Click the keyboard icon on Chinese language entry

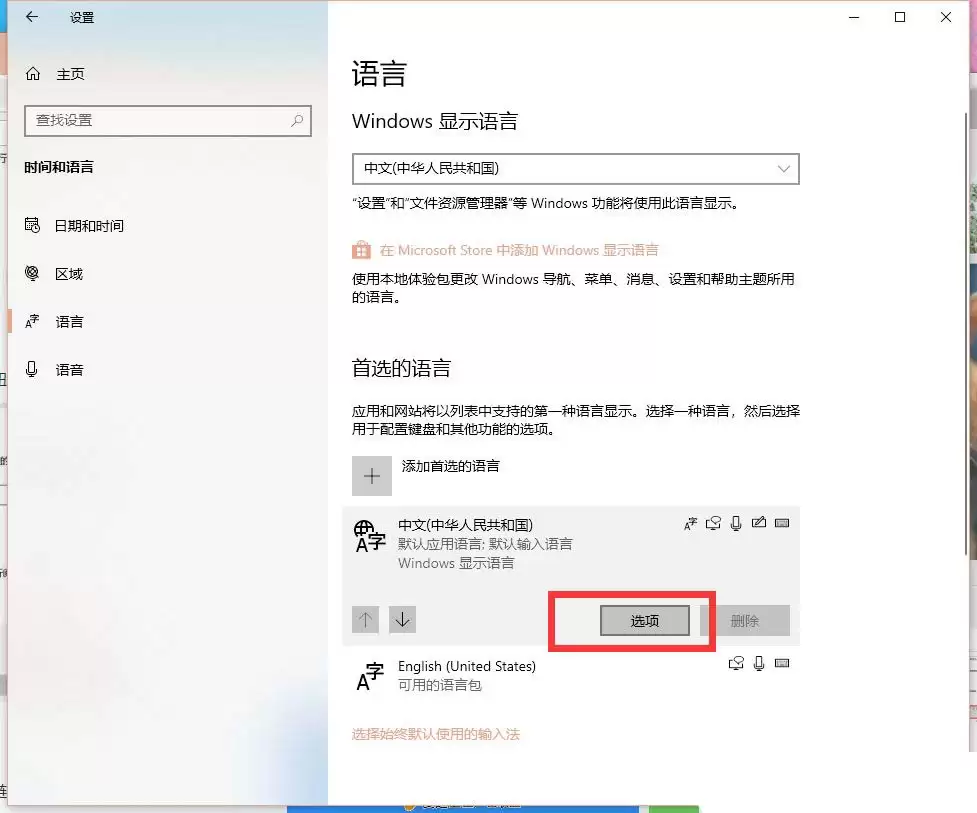(x=782, y=523)
